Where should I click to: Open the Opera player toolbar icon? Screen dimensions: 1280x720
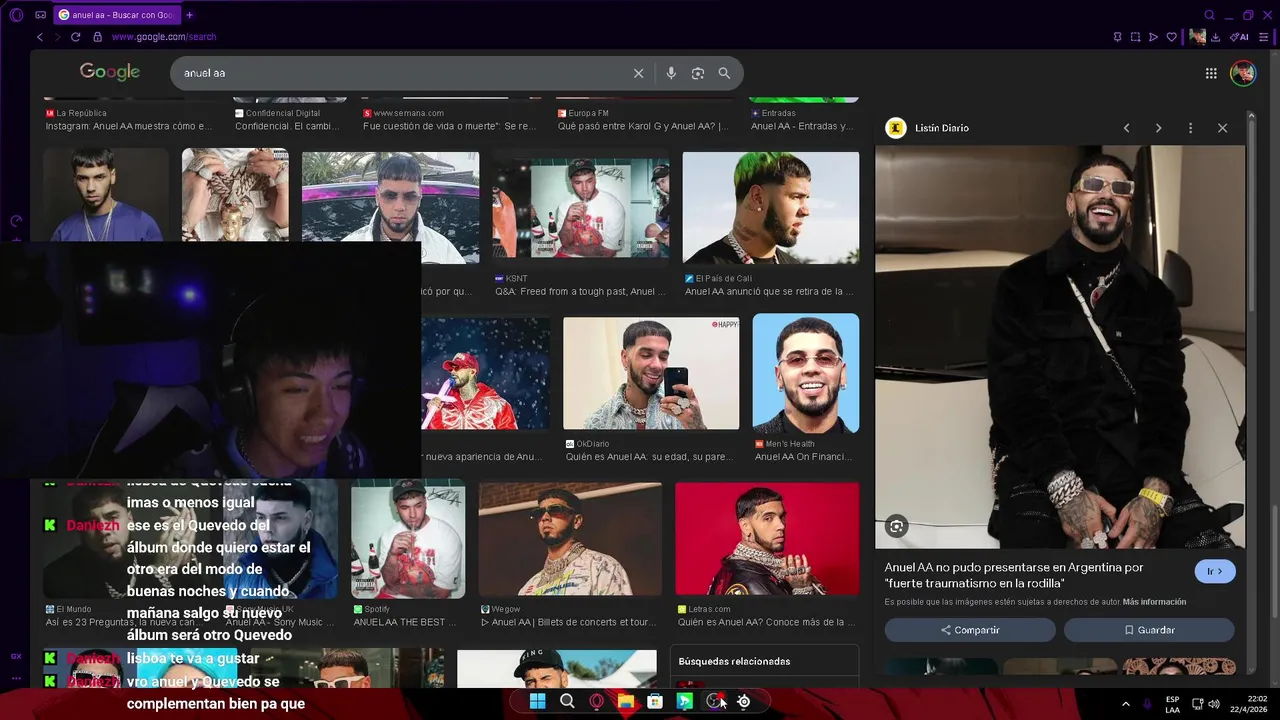(x=1153, y=37)
